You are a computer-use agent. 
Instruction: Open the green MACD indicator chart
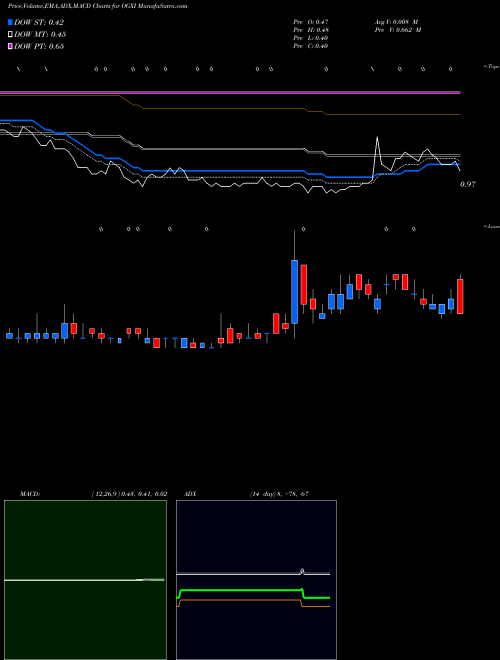pos(85,580)
